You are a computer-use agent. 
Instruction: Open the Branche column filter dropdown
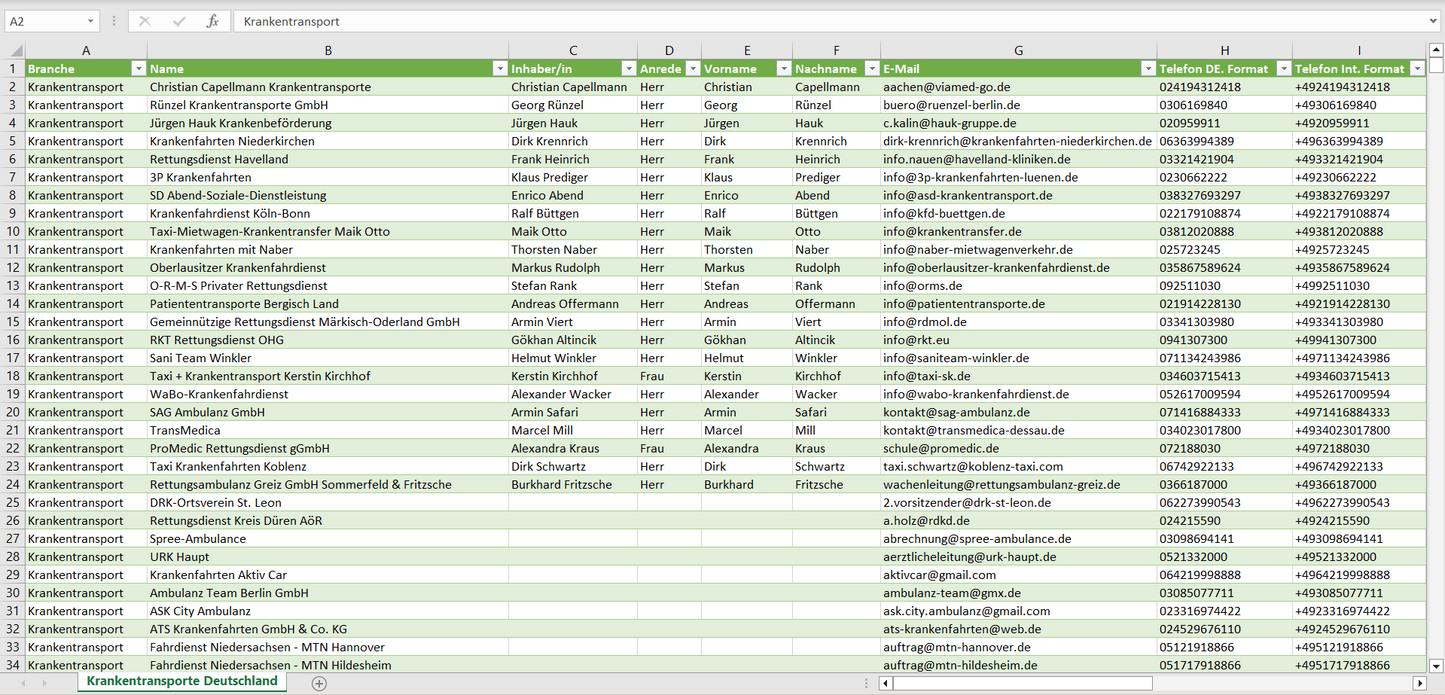click(x=138, y=69)
